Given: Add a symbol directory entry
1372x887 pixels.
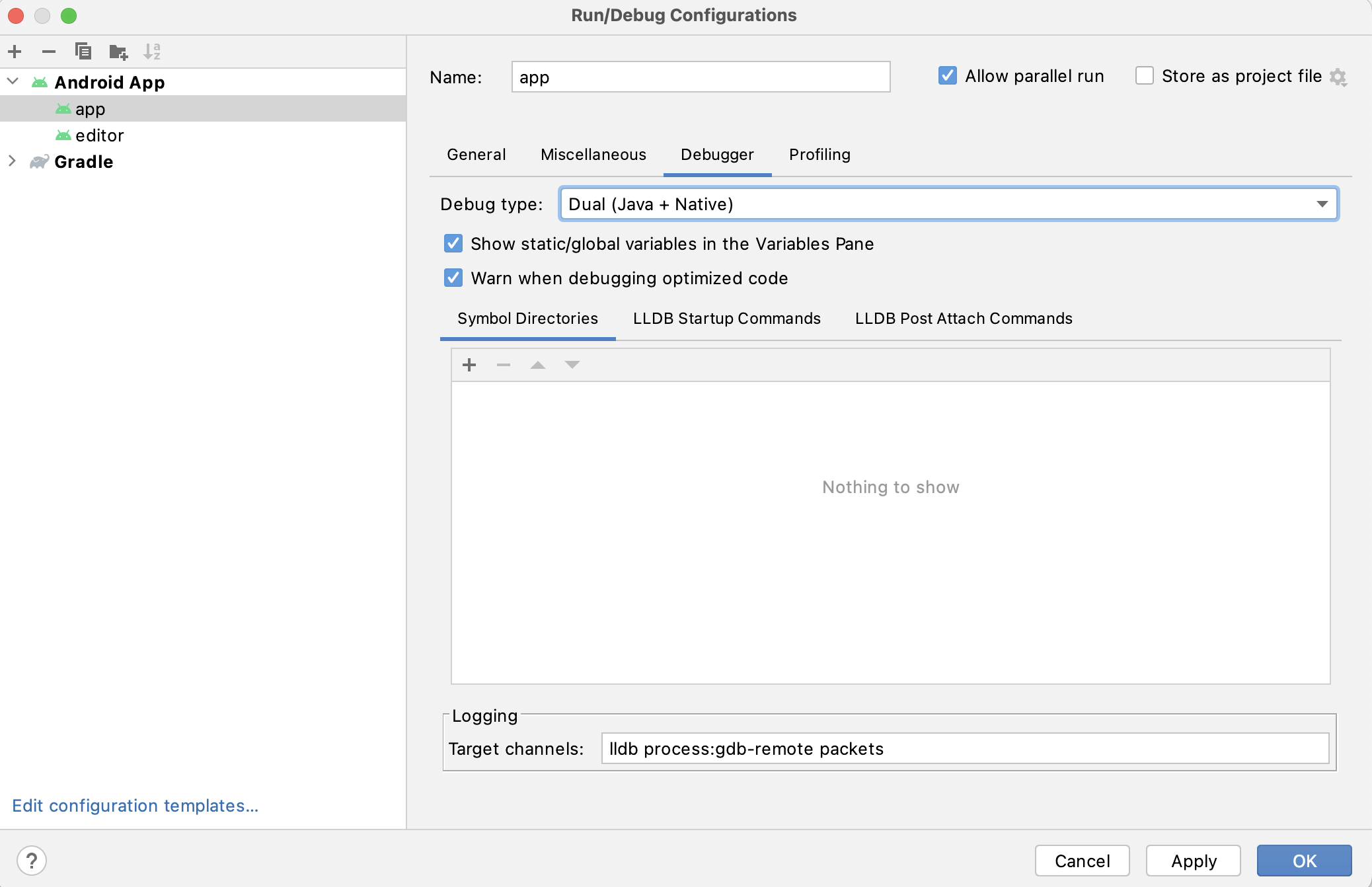Looking at the screenshot, I should tap(469, 365).
